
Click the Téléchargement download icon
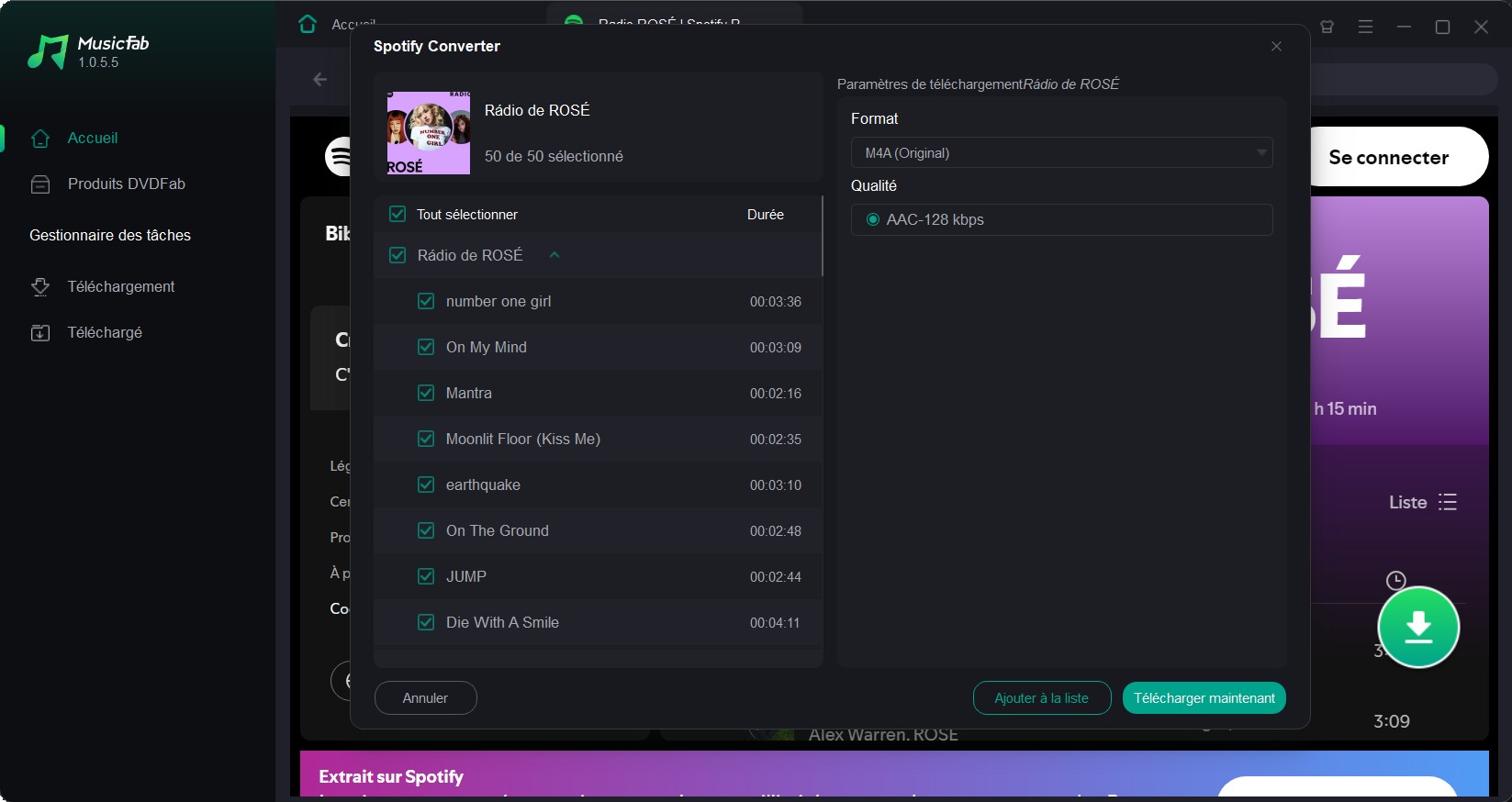(40, 287)
